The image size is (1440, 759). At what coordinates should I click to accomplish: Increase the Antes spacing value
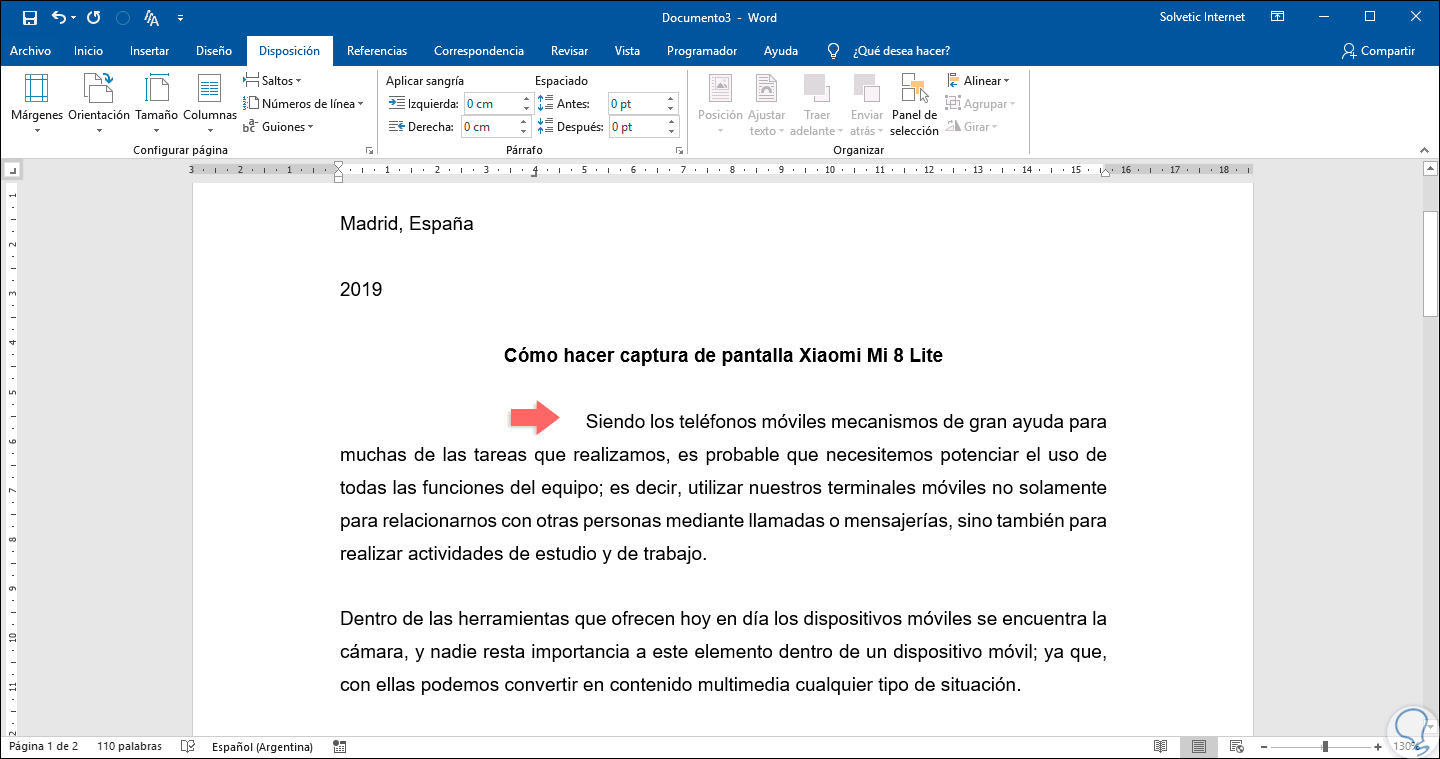coord(672,99)
